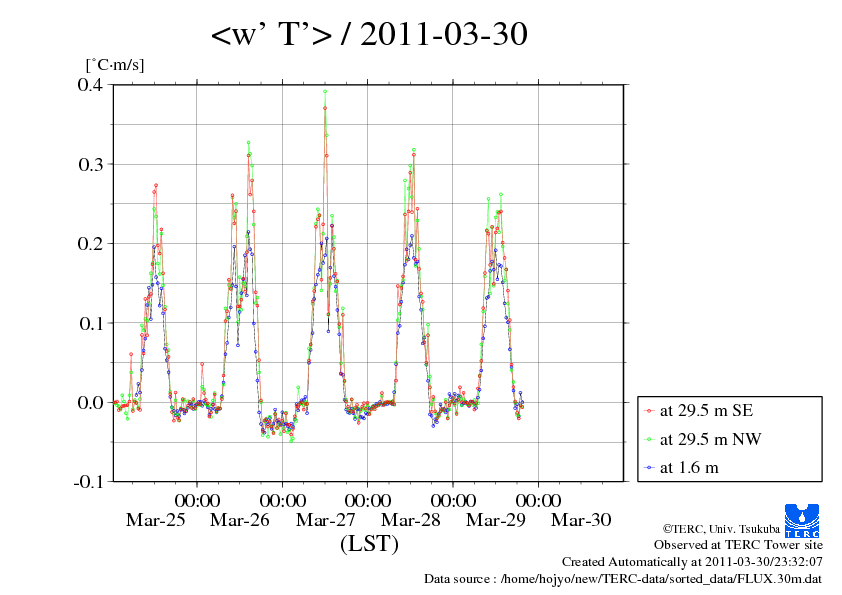Screen dimensions: 842x595
Task: Click the blue legend marker for 1.6 m
Action: pyautogui.click(x=649, y=468)
